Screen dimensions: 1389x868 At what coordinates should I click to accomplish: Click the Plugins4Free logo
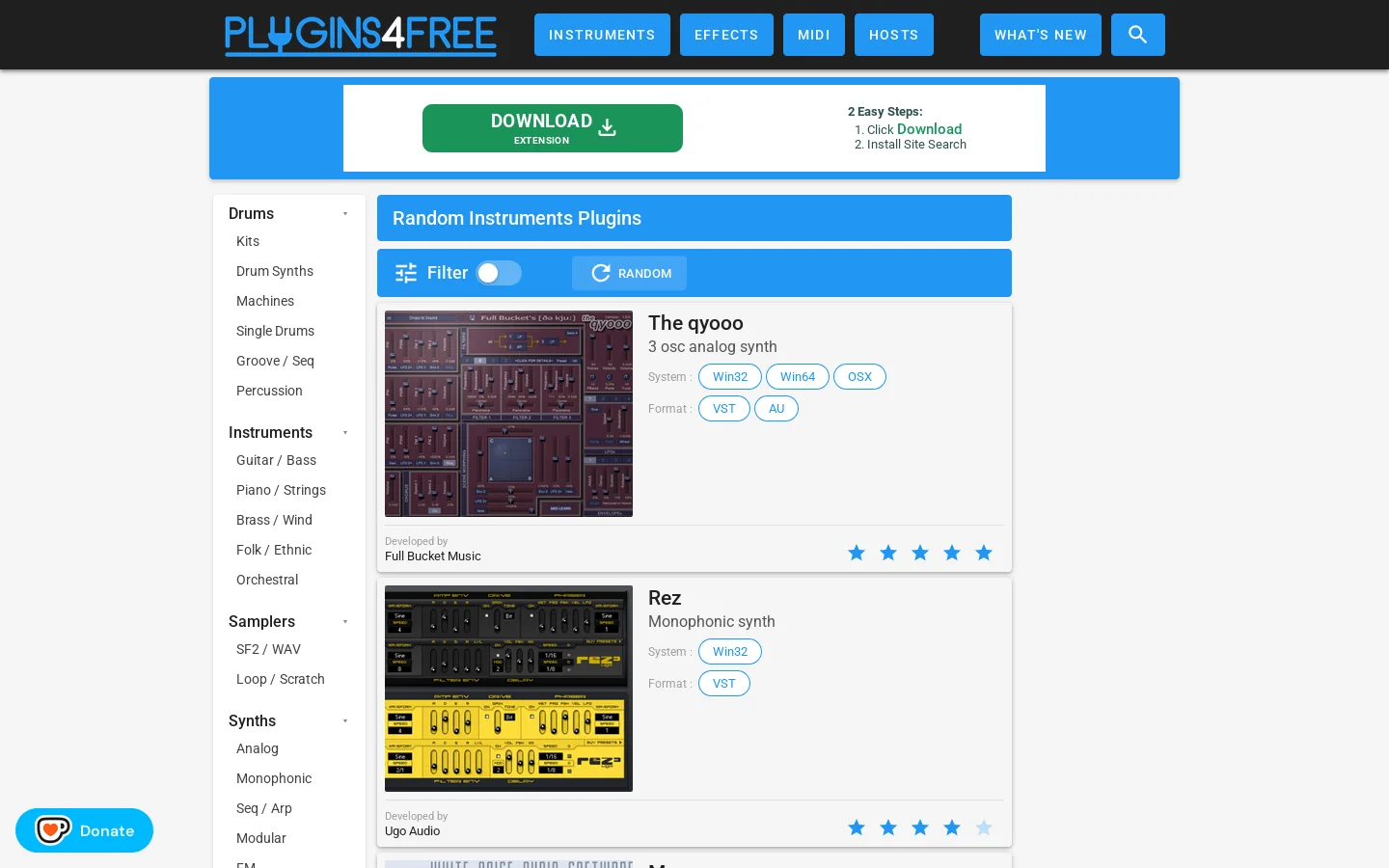361,35
